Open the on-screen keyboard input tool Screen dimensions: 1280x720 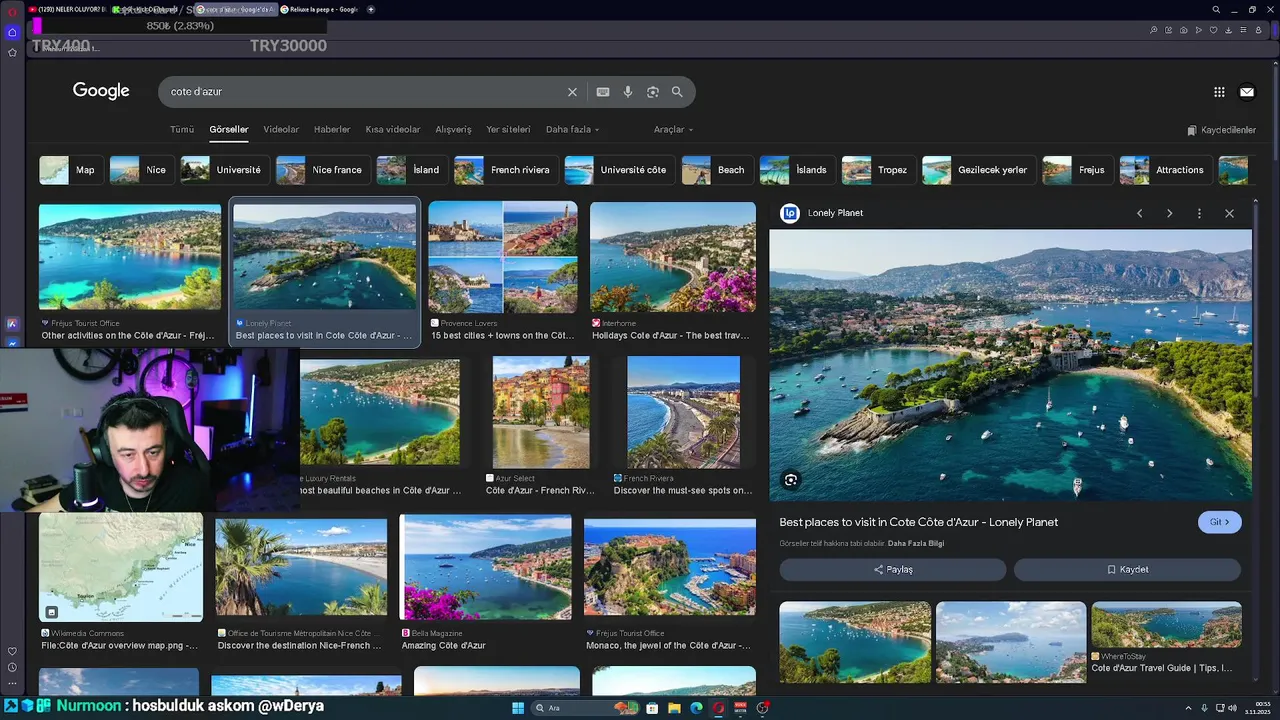coord(603,92)
